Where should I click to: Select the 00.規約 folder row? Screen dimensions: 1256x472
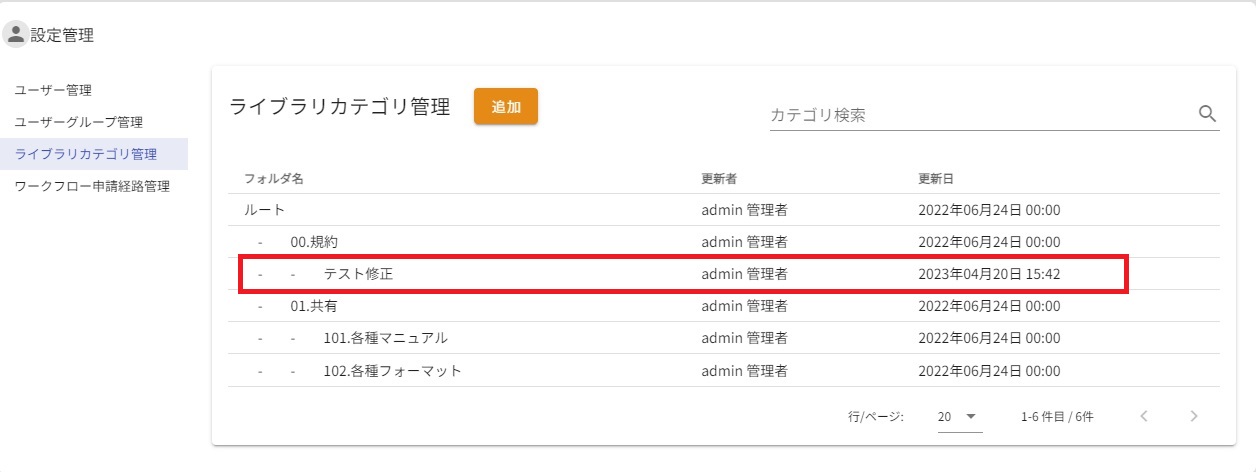(x=320, y=242)
